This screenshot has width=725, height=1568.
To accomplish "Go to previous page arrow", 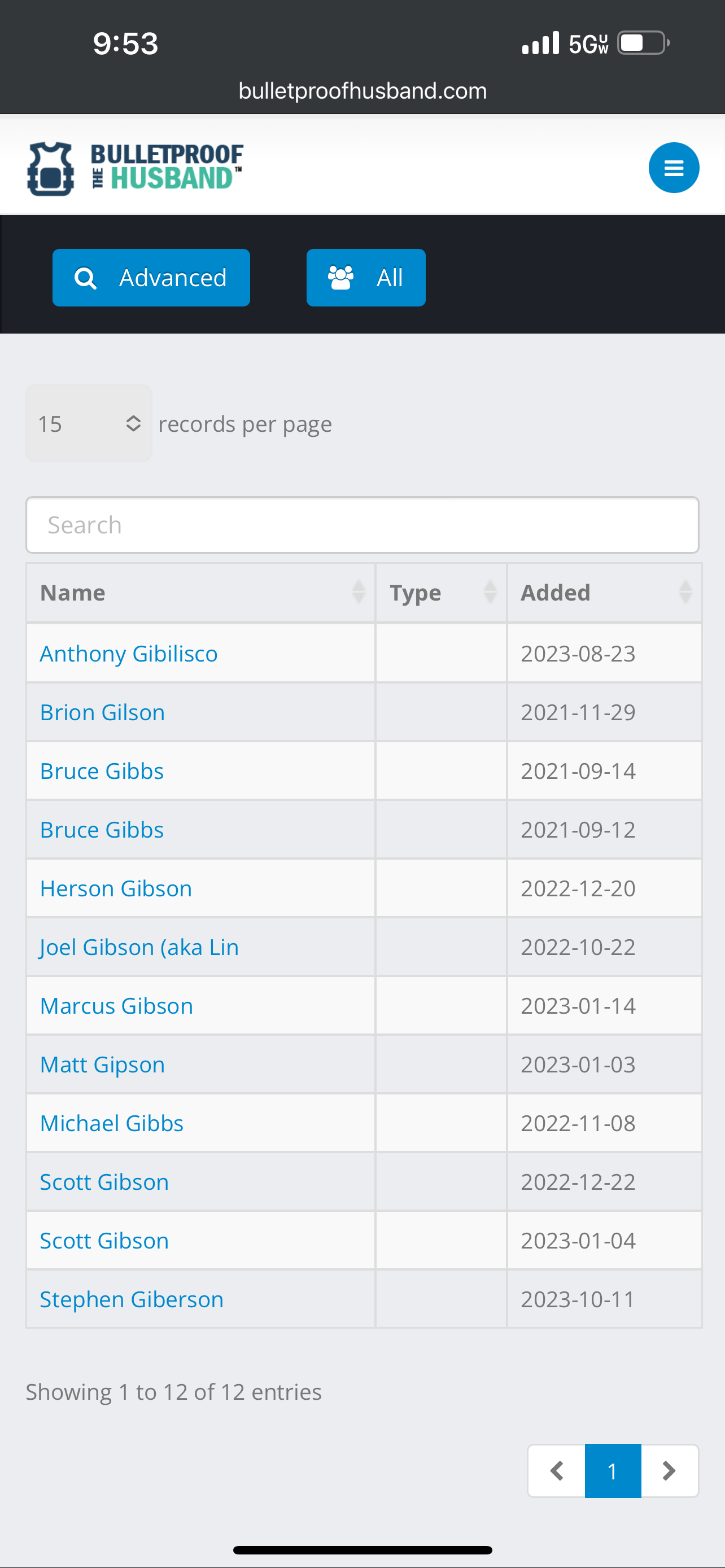I will pos(556,1470).
